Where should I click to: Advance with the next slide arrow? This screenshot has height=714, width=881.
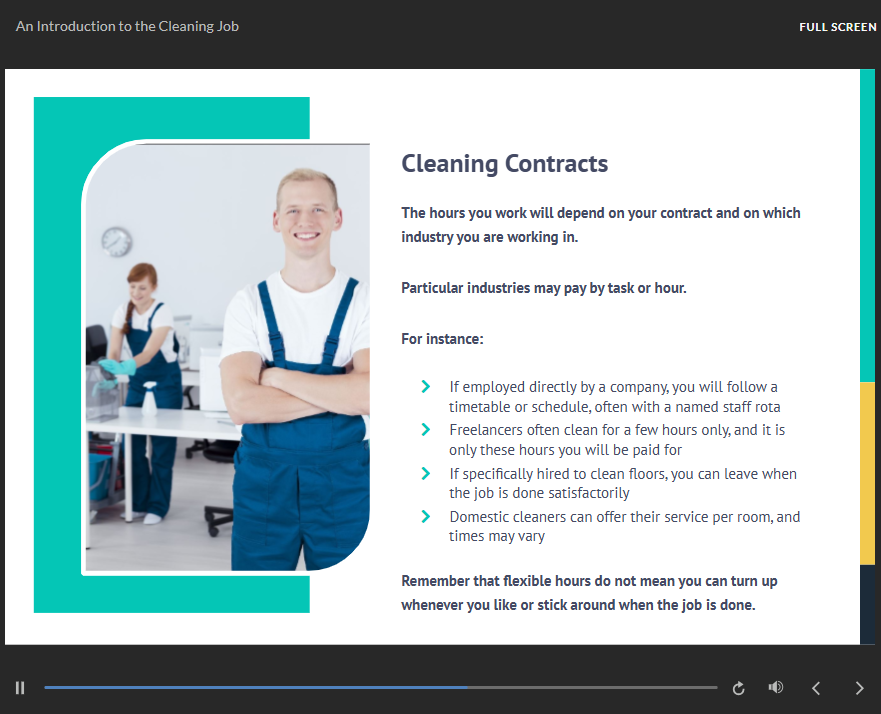tap(859, 688)
